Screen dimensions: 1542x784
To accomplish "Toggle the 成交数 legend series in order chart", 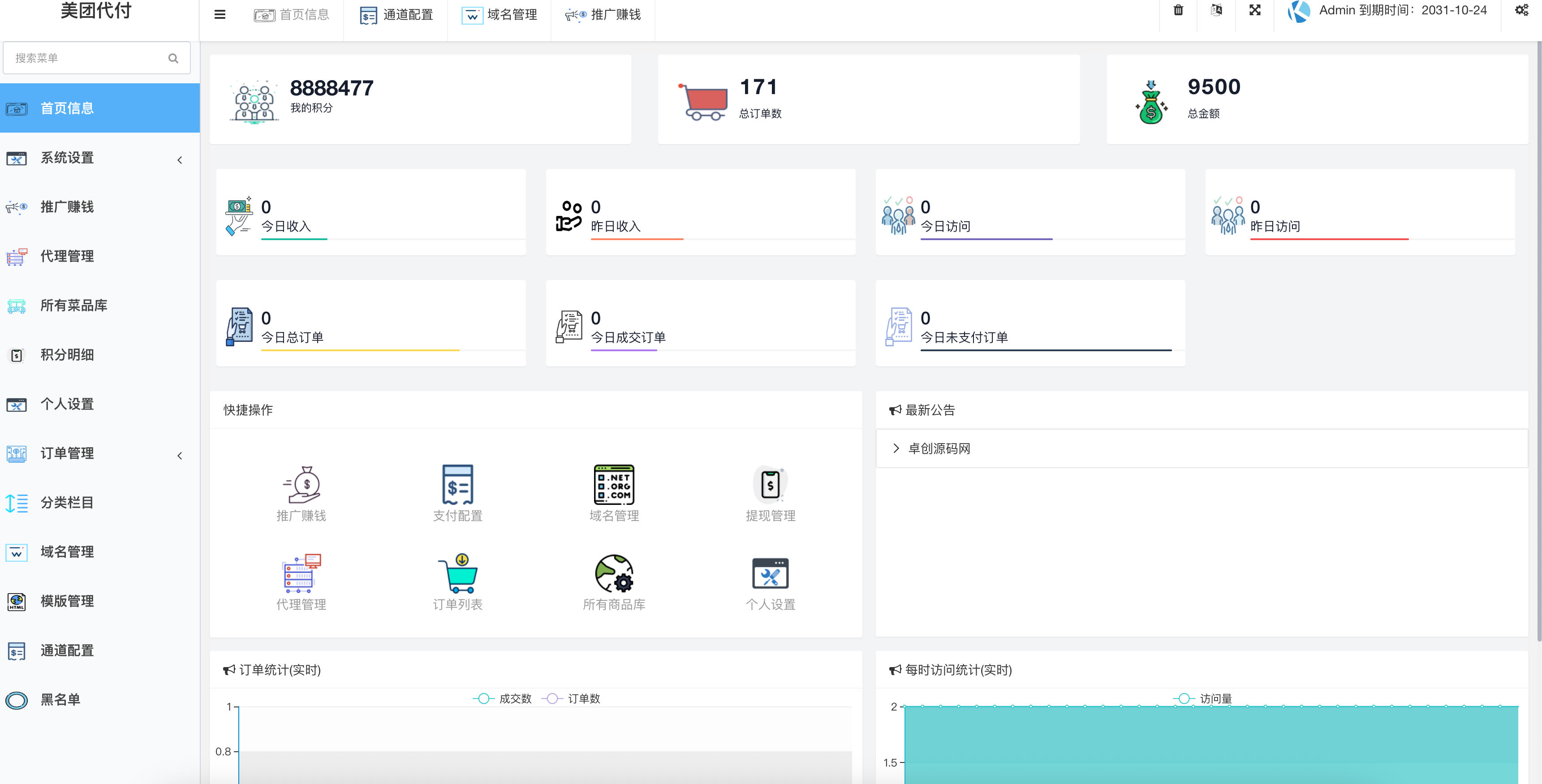I will click(502, 698).
